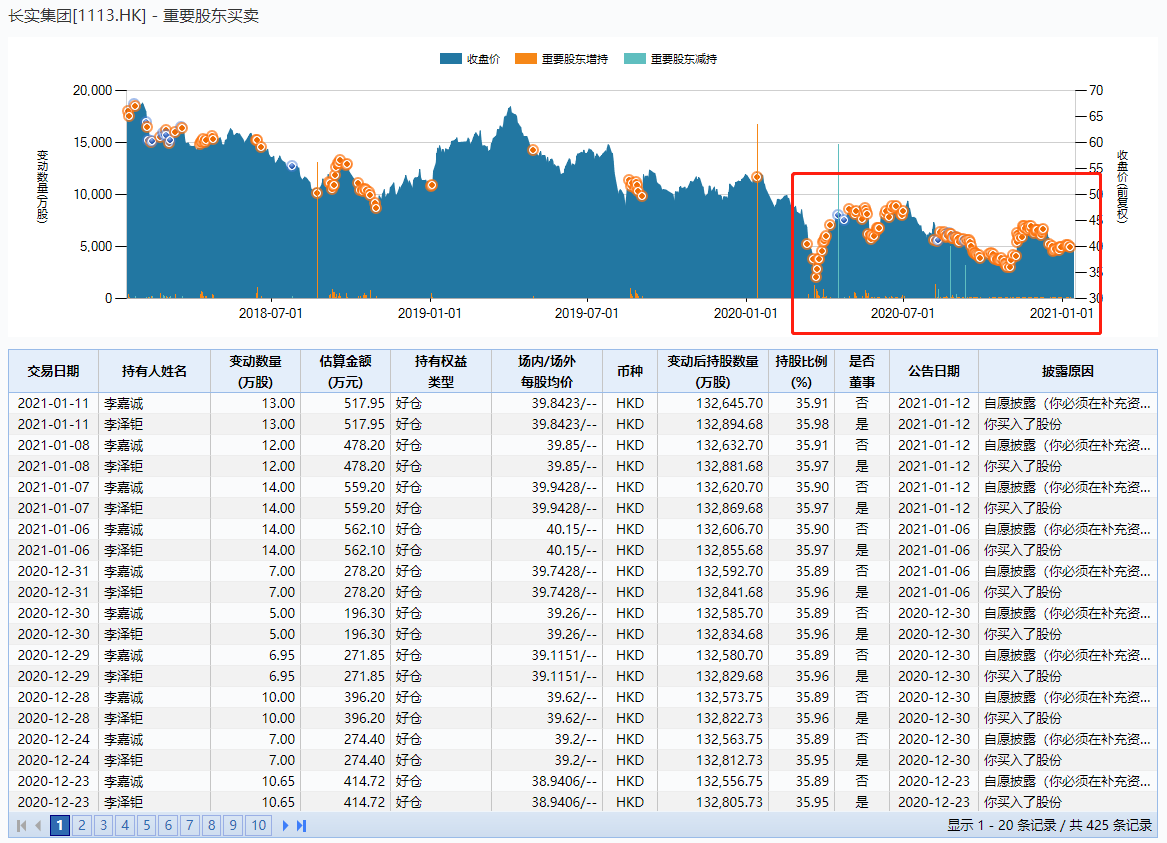Sort by 持股比例 column header
This screenshot has height=843, width=1167.
(x=801, y=371)
